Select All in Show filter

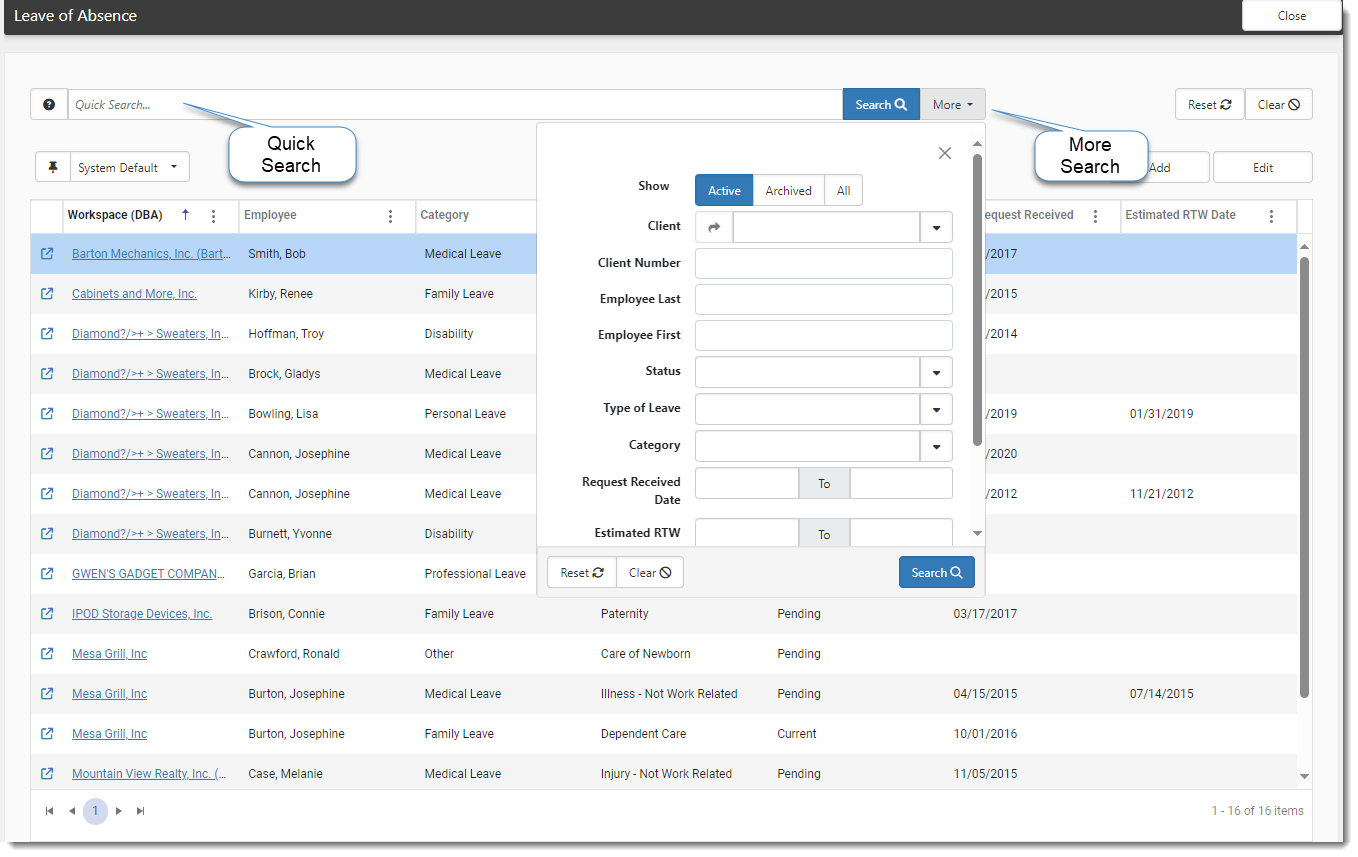point(843,190)
